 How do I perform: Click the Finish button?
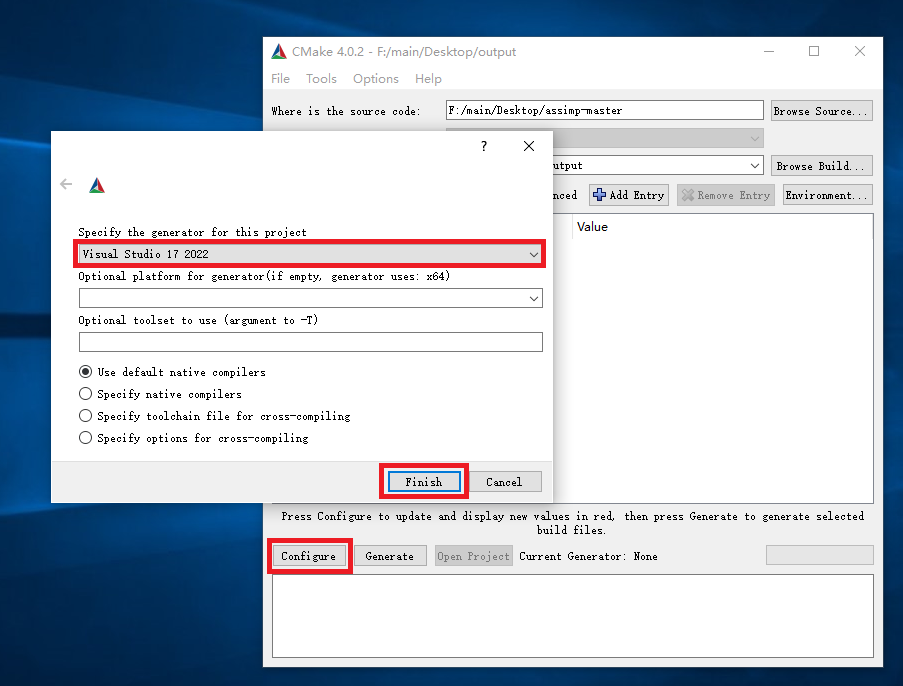pos(424,482)
